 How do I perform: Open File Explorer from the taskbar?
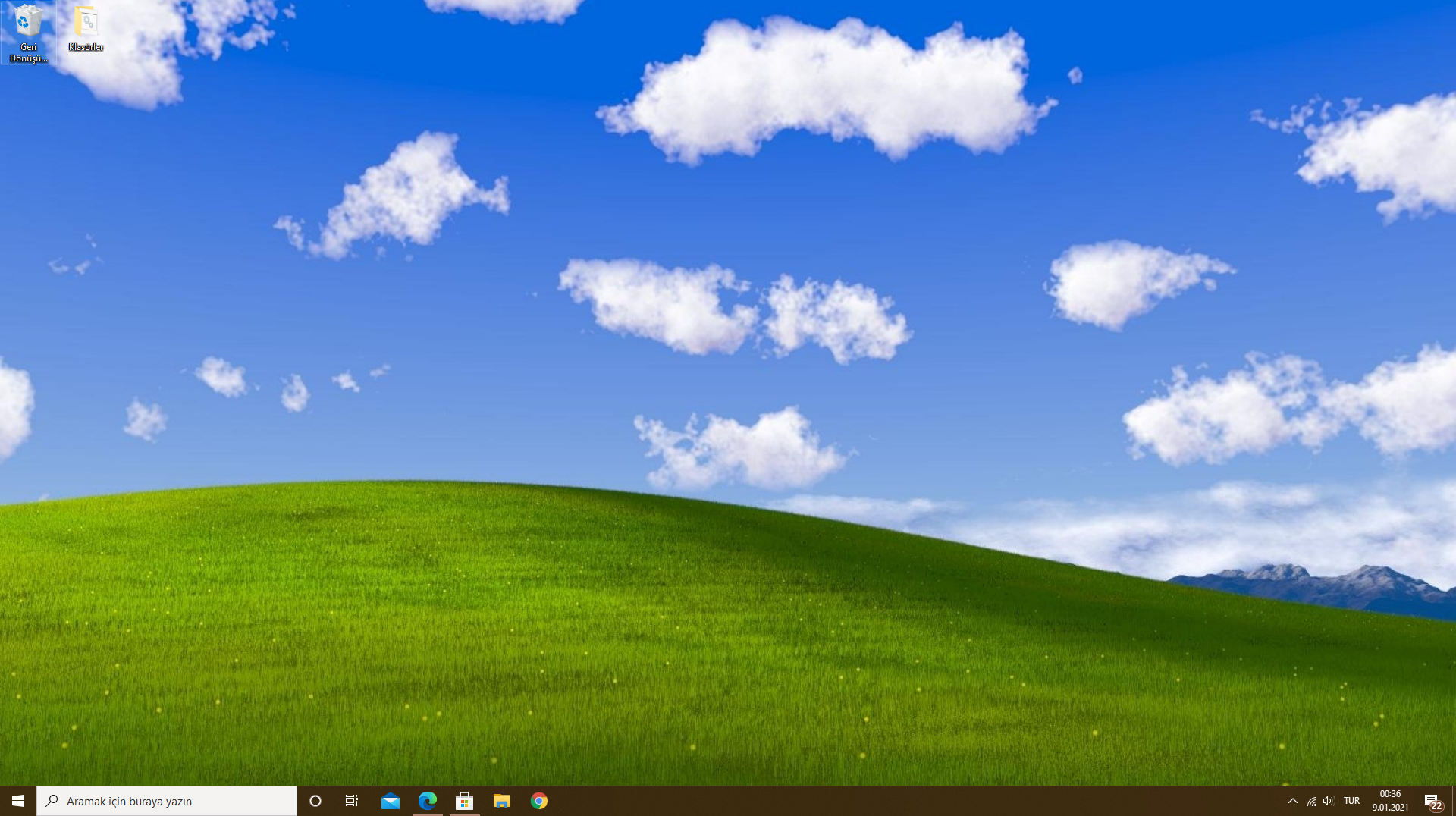(502, 801)
